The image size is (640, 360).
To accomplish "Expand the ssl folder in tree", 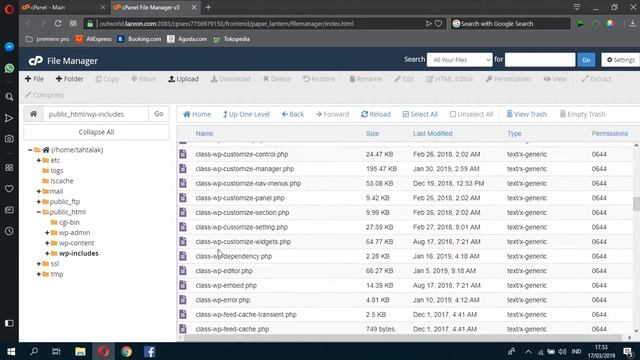I will point(39,264).
